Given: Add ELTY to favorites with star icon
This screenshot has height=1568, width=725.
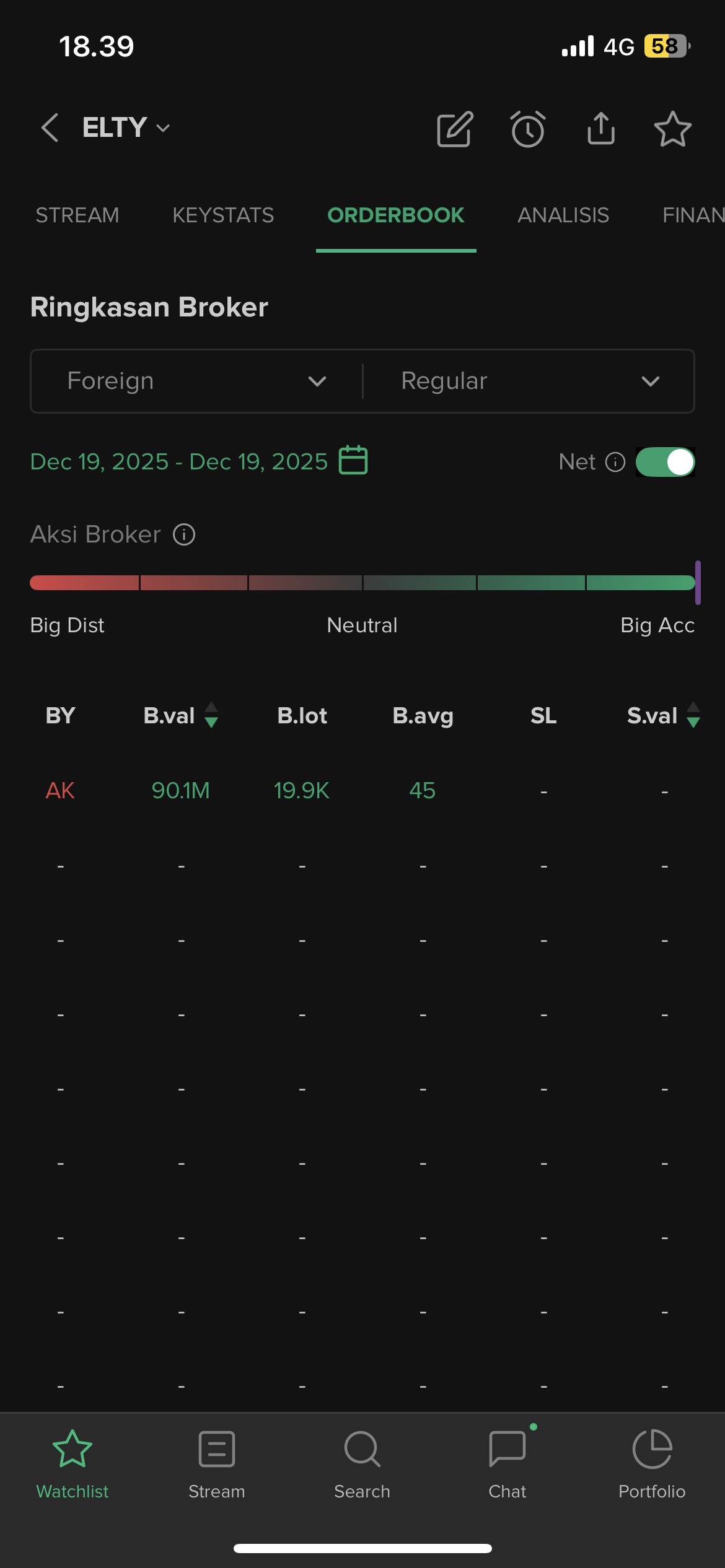Looking at the screenshot, I should coord(672,129).
